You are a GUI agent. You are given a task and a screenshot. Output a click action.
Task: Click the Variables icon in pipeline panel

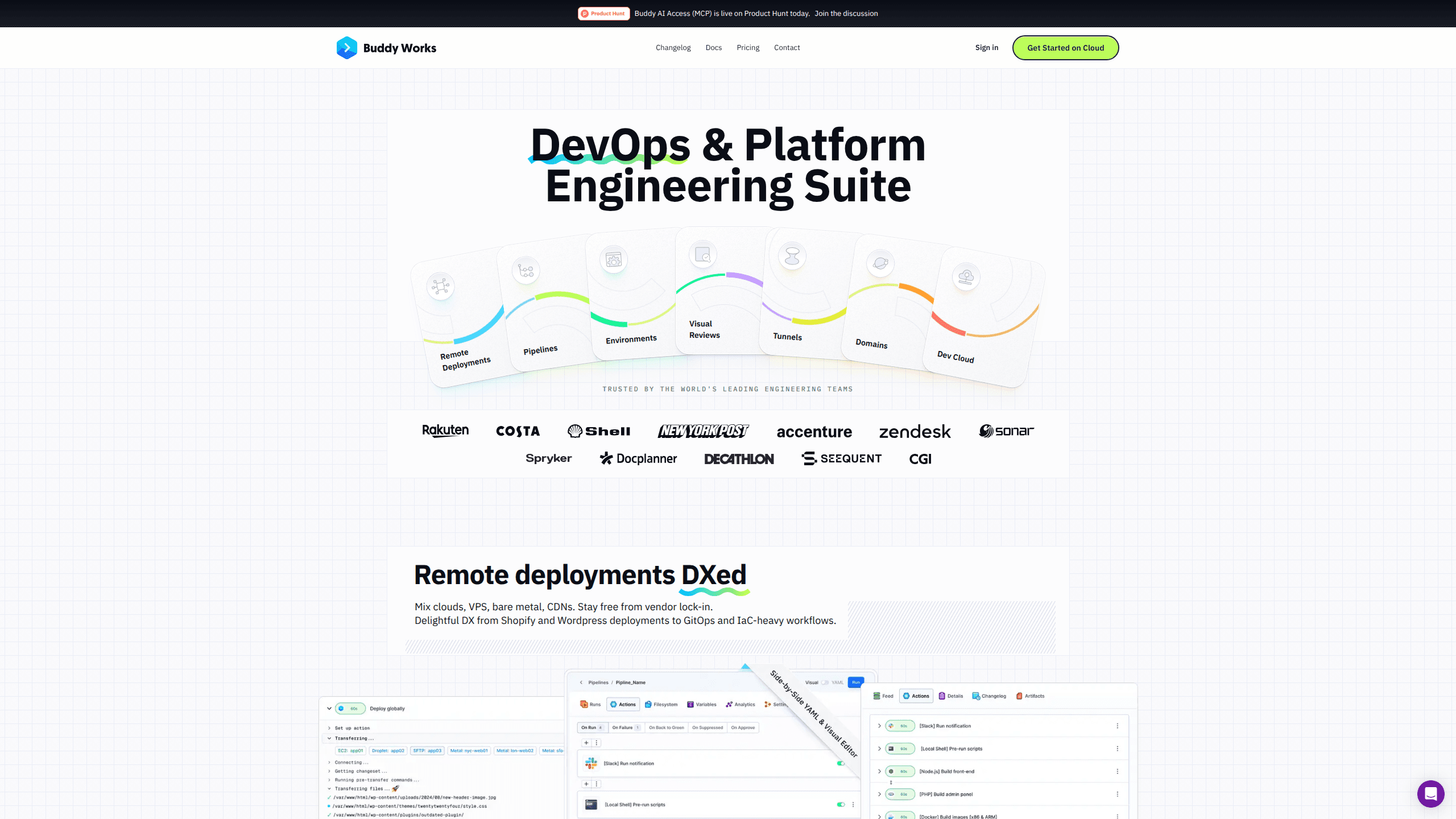click(690, 704)
